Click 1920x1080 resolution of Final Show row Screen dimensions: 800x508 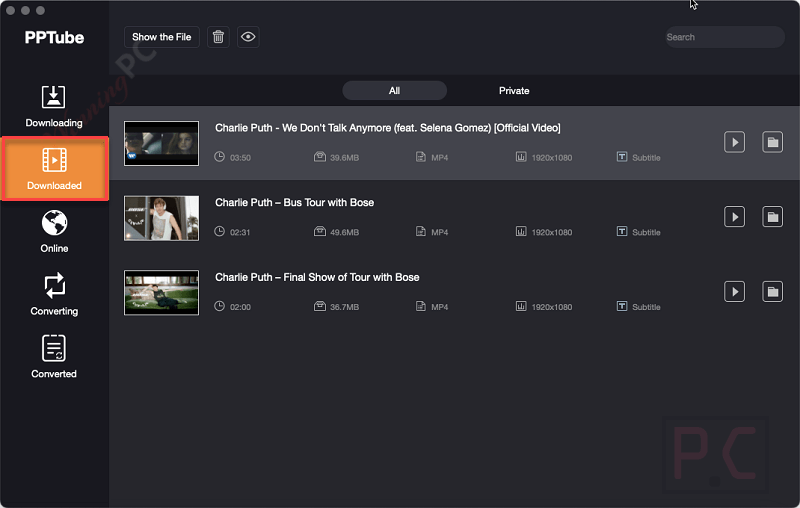point(552,307)
